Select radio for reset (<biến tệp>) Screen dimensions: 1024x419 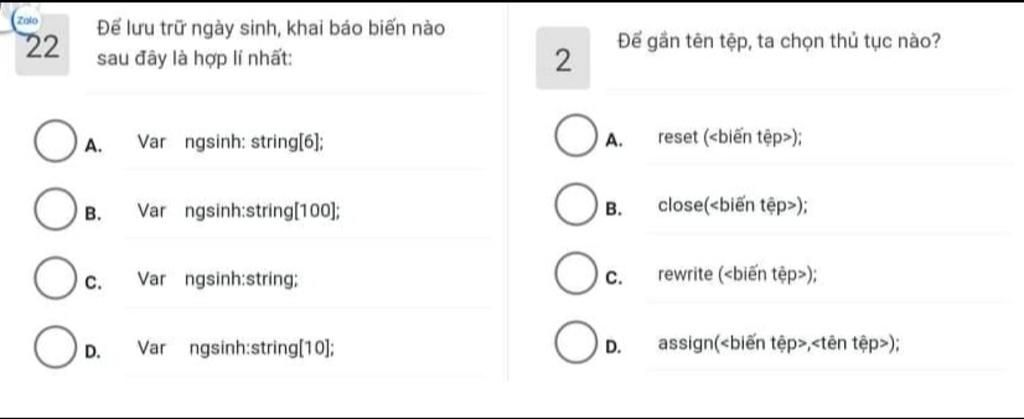[x=575, y=136]
